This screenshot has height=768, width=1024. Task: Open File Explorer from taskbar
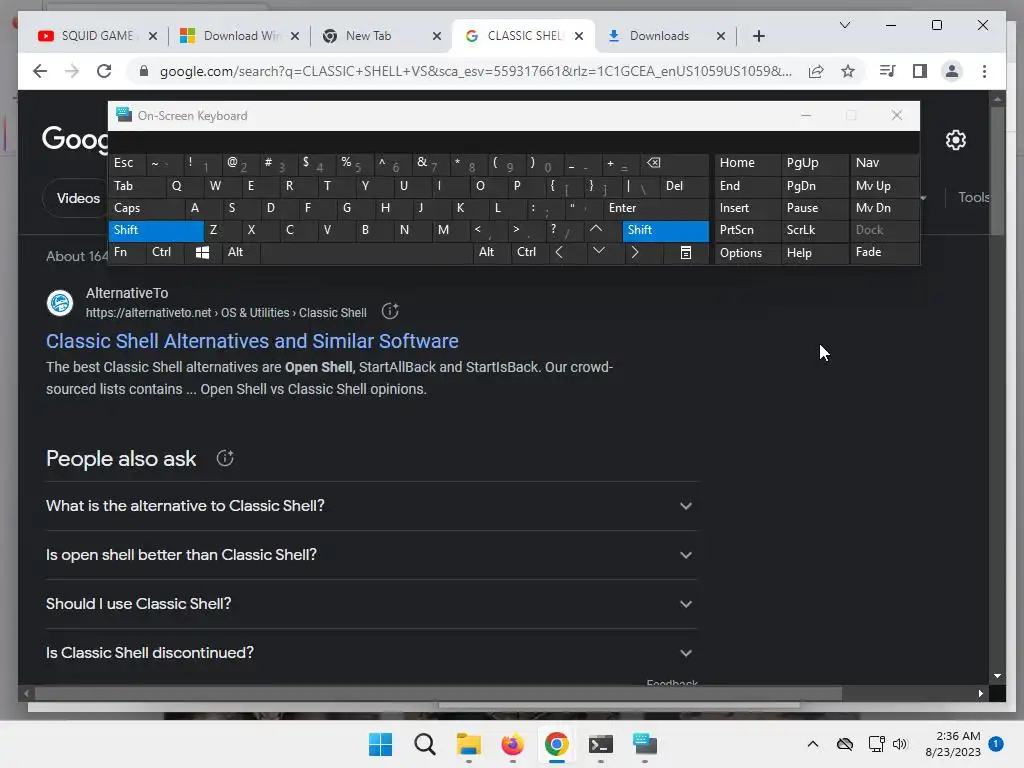click(468, 744)
